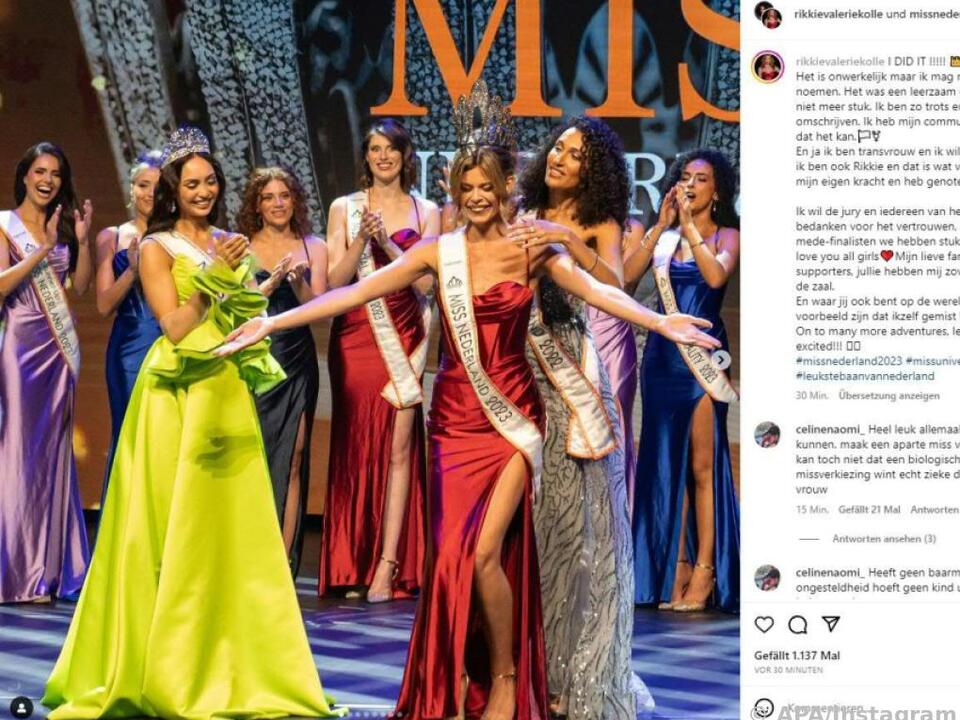Screen dimensions: 960x720
Task: Open rikkievaleriekolle's story ring avatar by the caption
Action: (768, 66)
